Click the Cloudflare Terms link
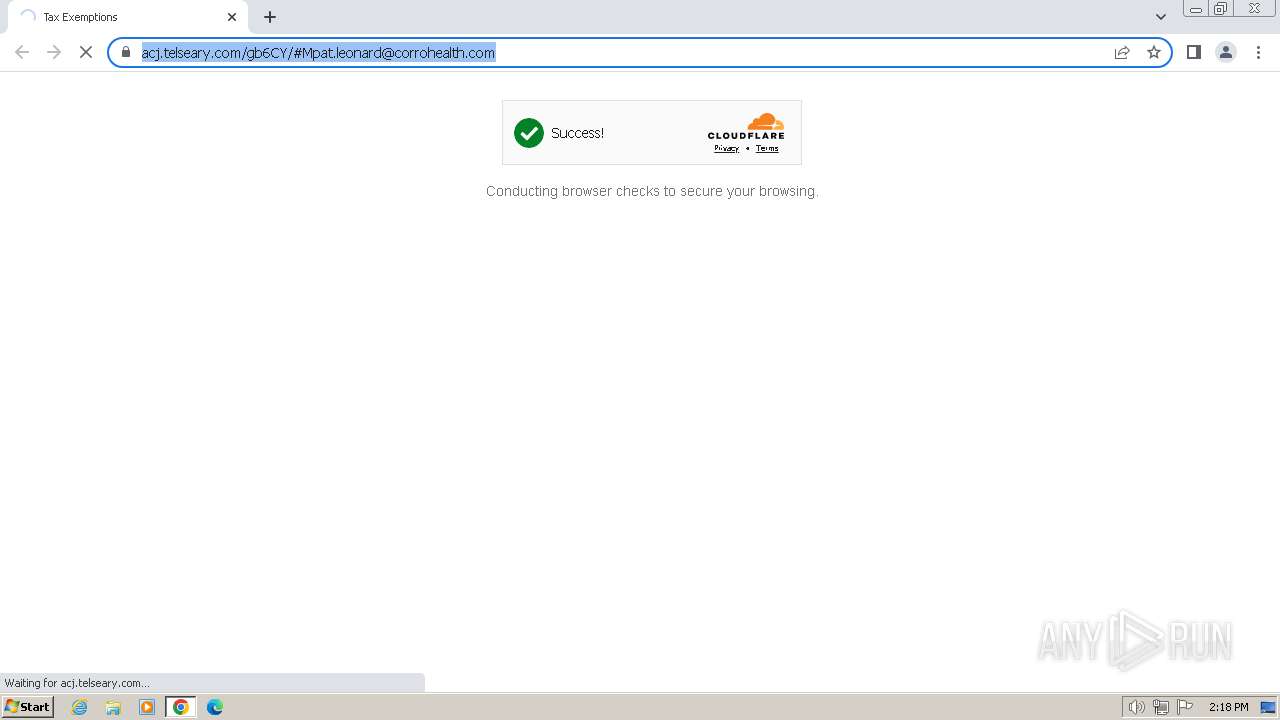 767,149
